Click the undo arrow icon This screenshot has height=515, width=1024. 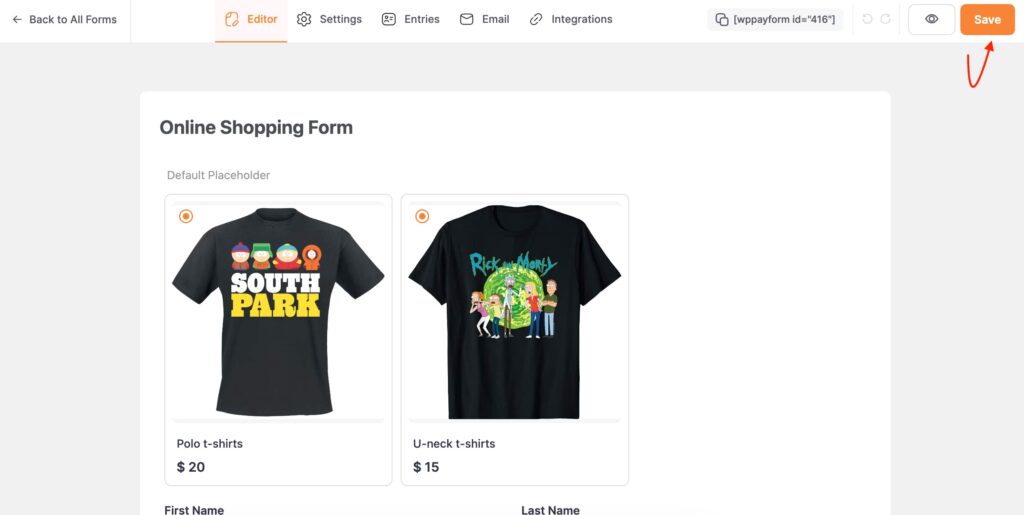pos(867,20)
